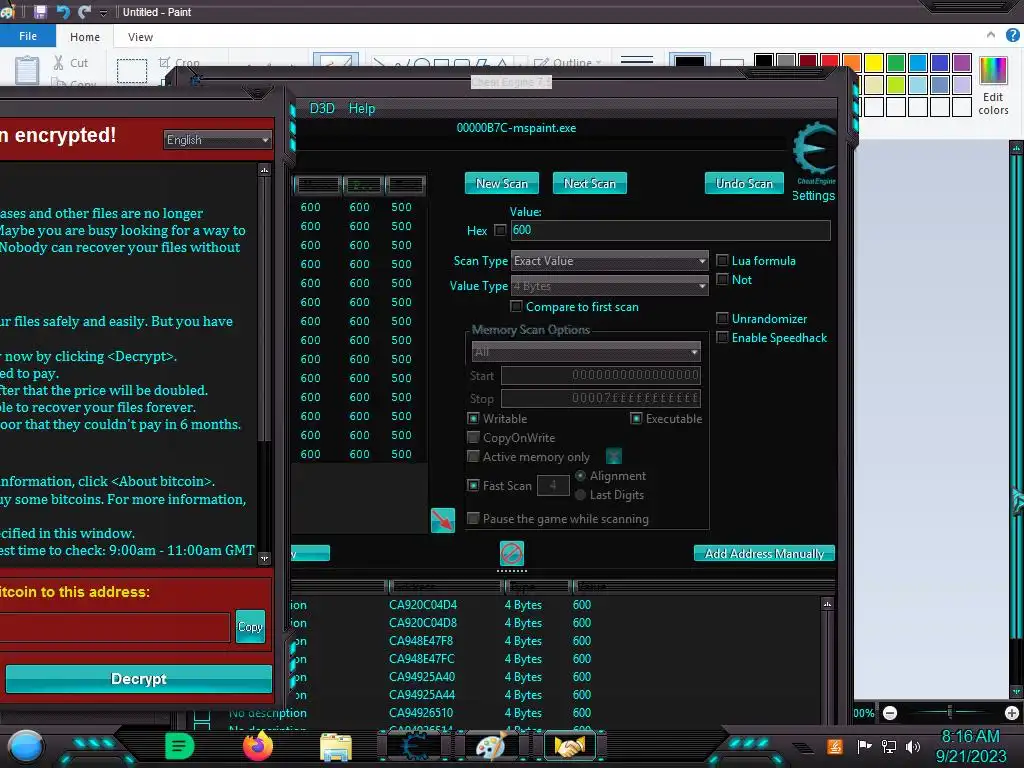This screenshot has height=768, width=1024.
Task: Click the Start address field
Action: 601,375
